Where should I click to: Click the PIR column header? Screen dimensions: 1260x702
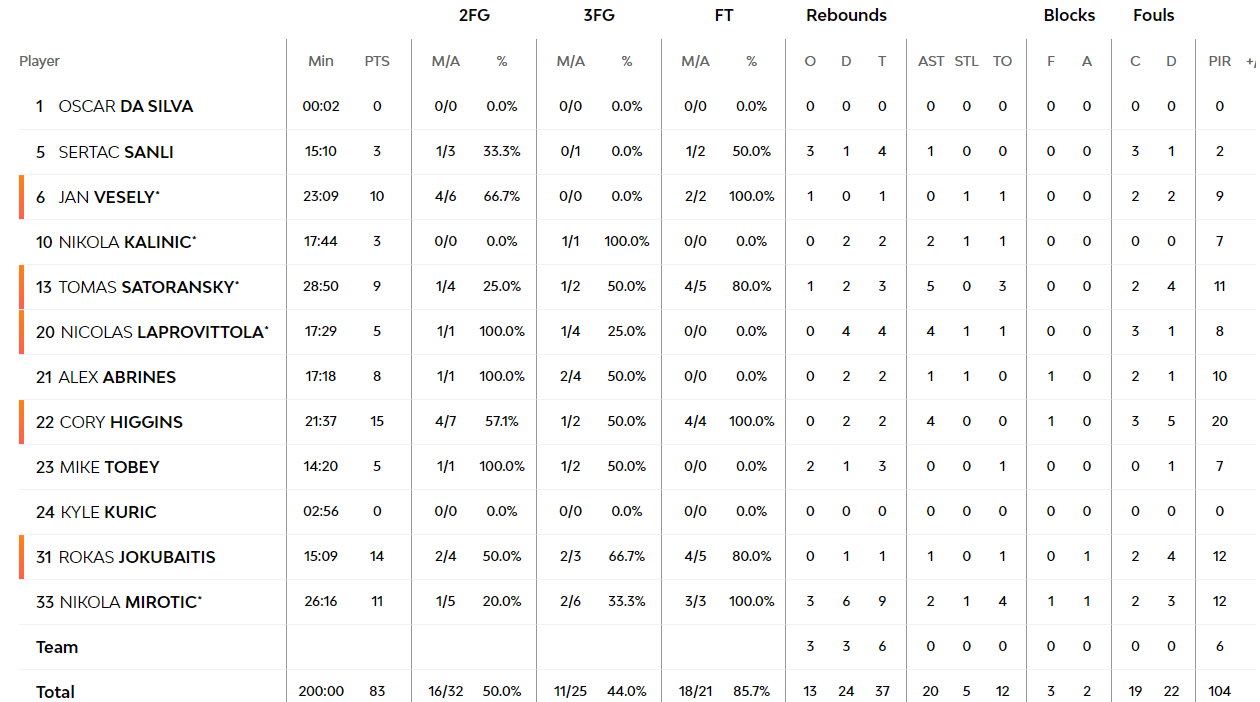click(x=1220, y=61)
